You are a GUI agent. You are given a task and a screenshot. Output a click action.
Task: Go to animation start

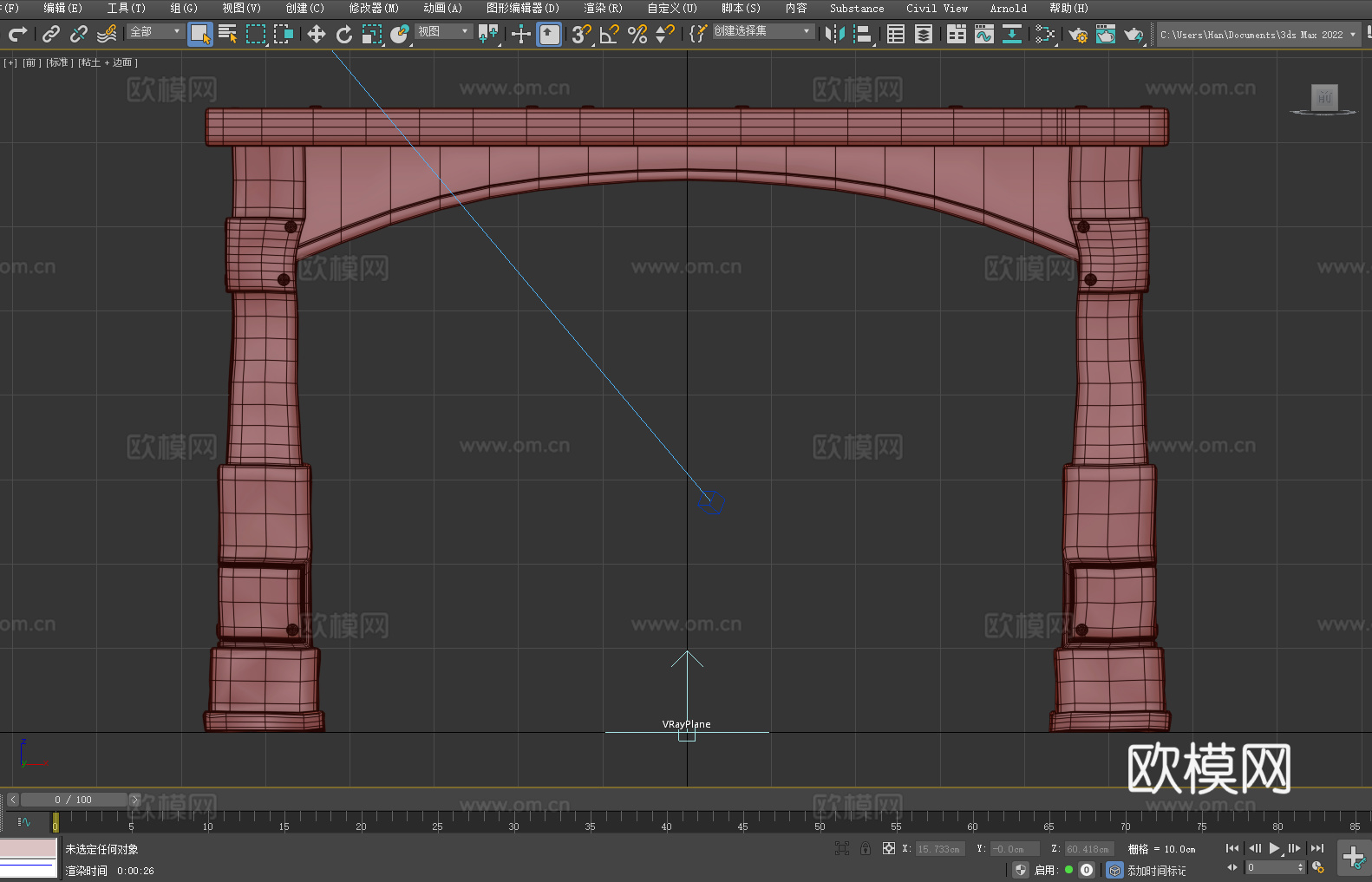(1232, 848)
